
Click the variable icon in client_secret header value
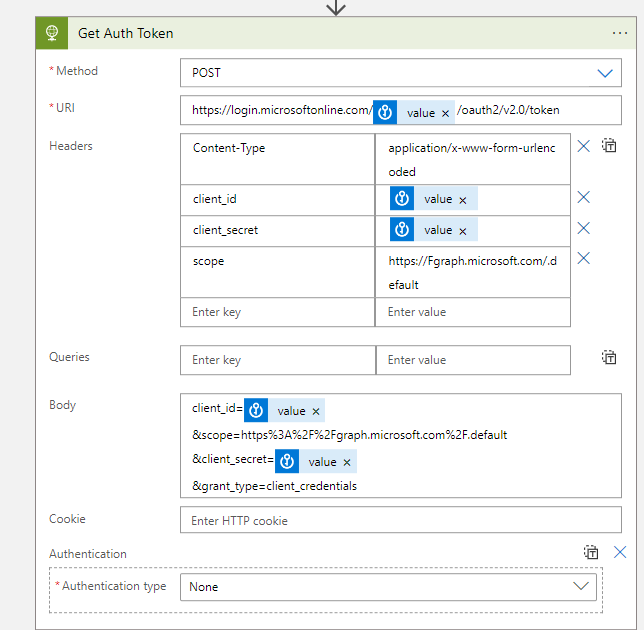[x=402, y=230]
